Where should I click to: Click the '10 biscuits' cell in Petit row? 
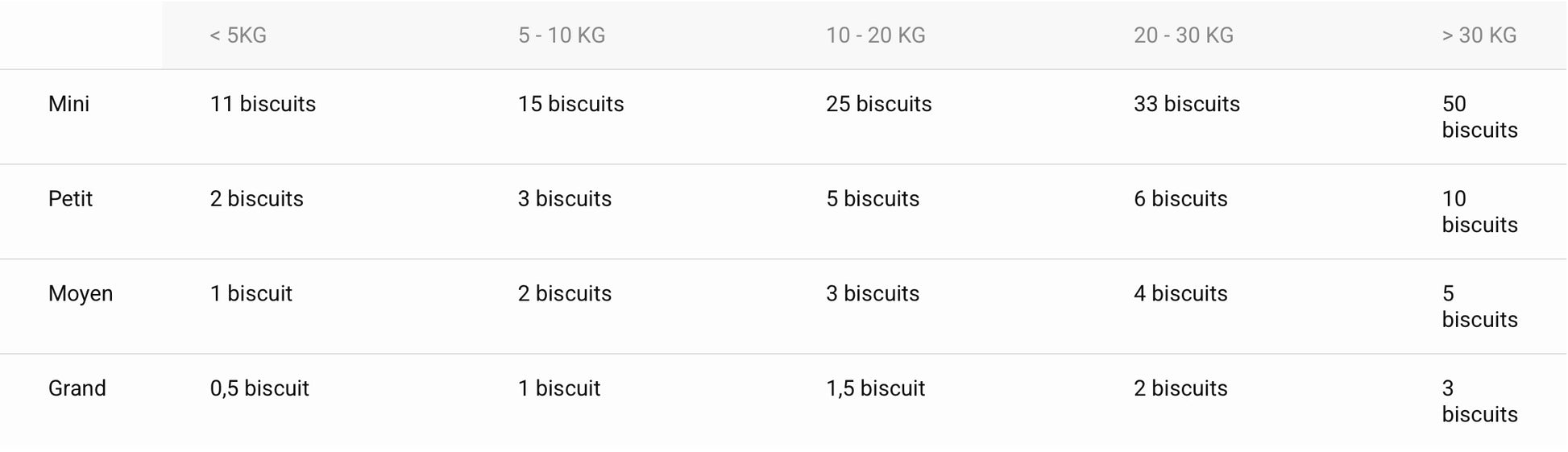pos(1479,212)
